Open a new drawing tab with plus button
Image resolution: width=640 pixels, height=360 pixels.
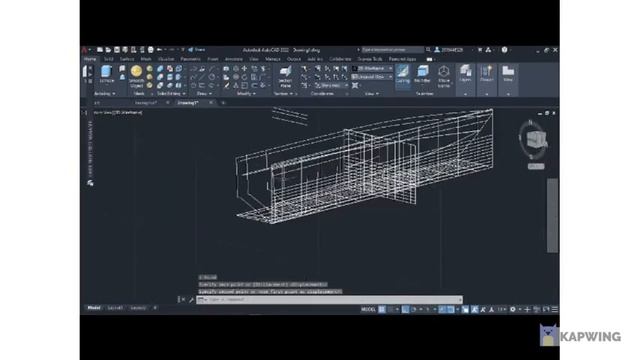(x=223, y=103)
